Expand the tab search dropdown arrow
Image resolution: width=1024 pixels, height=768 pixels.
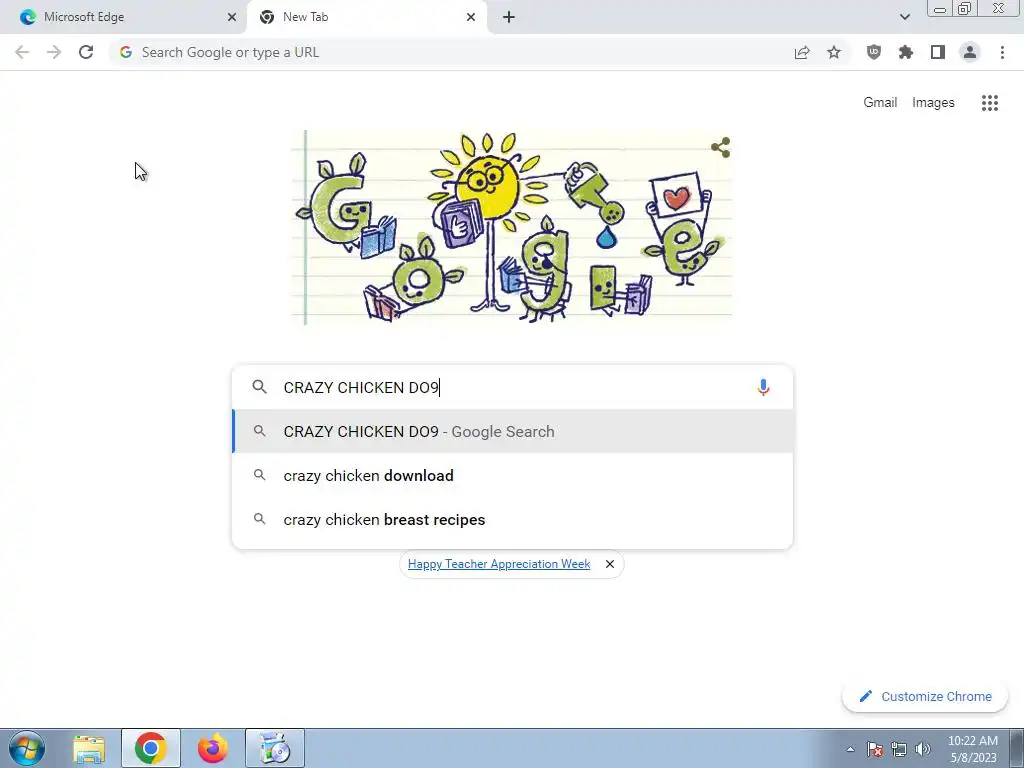coord(904,17)
